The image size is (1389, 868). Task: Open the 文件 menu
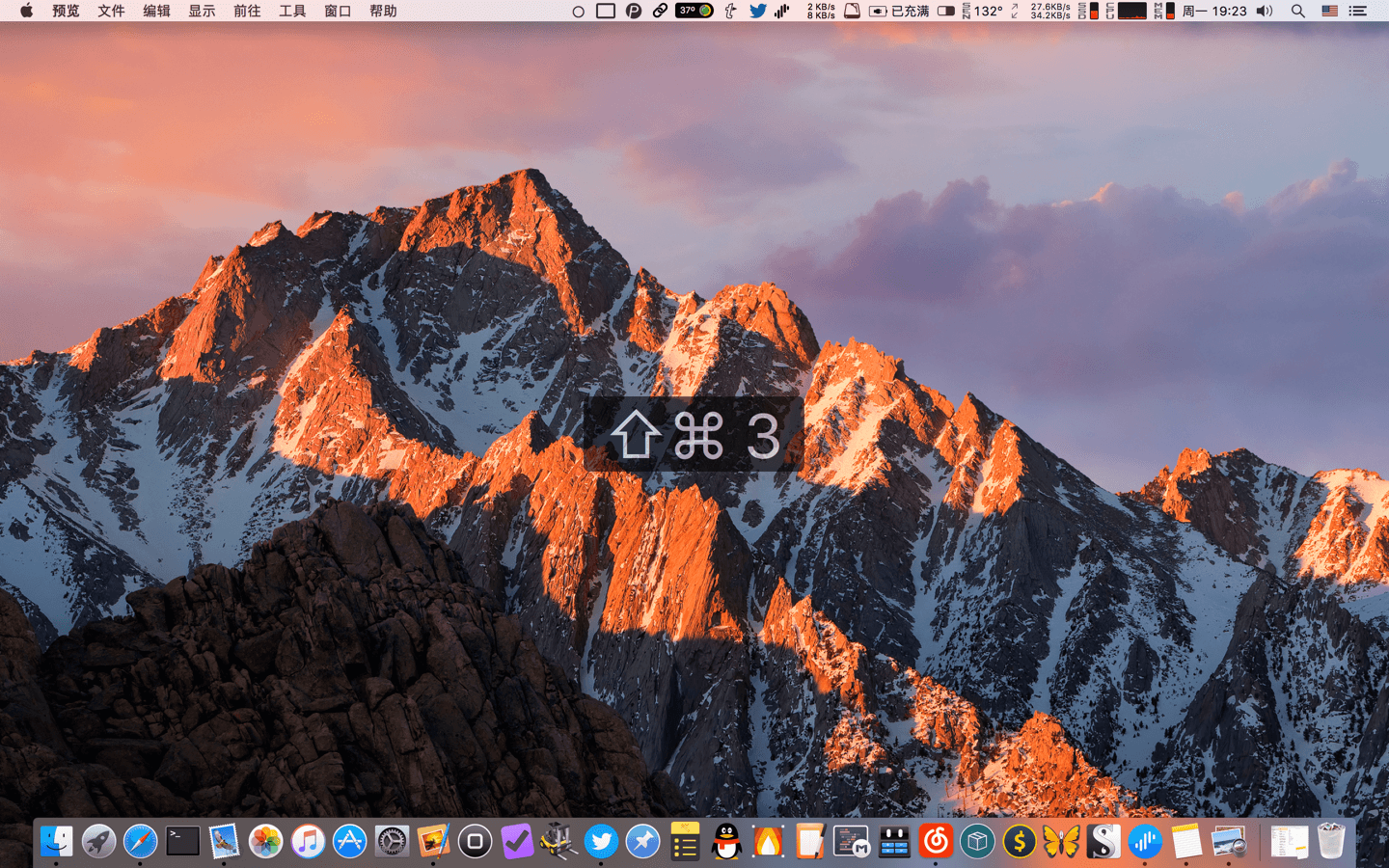point(111,11)
